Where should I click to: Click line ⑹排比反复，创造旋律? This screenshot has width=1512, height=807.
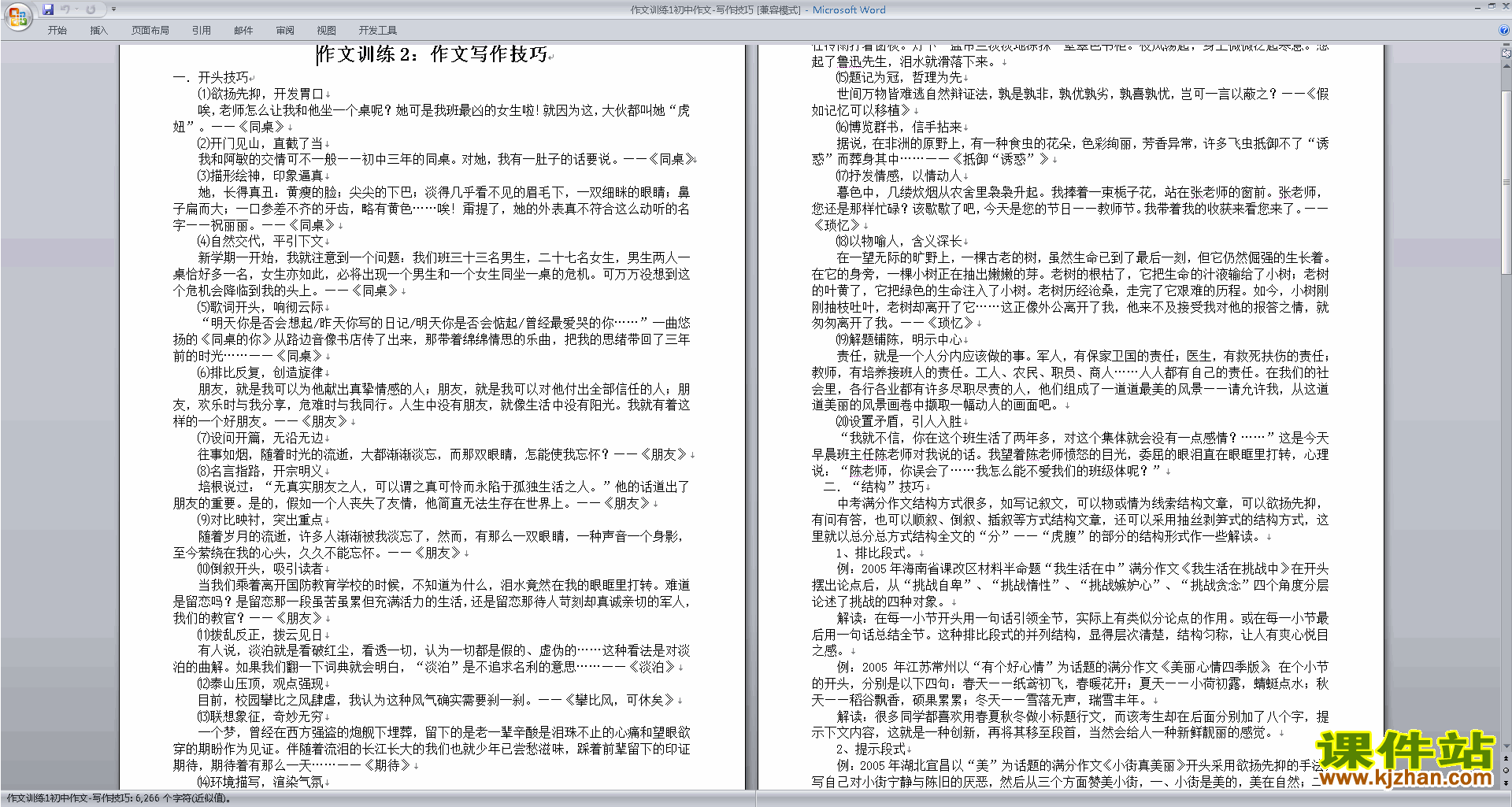point(261,372)
